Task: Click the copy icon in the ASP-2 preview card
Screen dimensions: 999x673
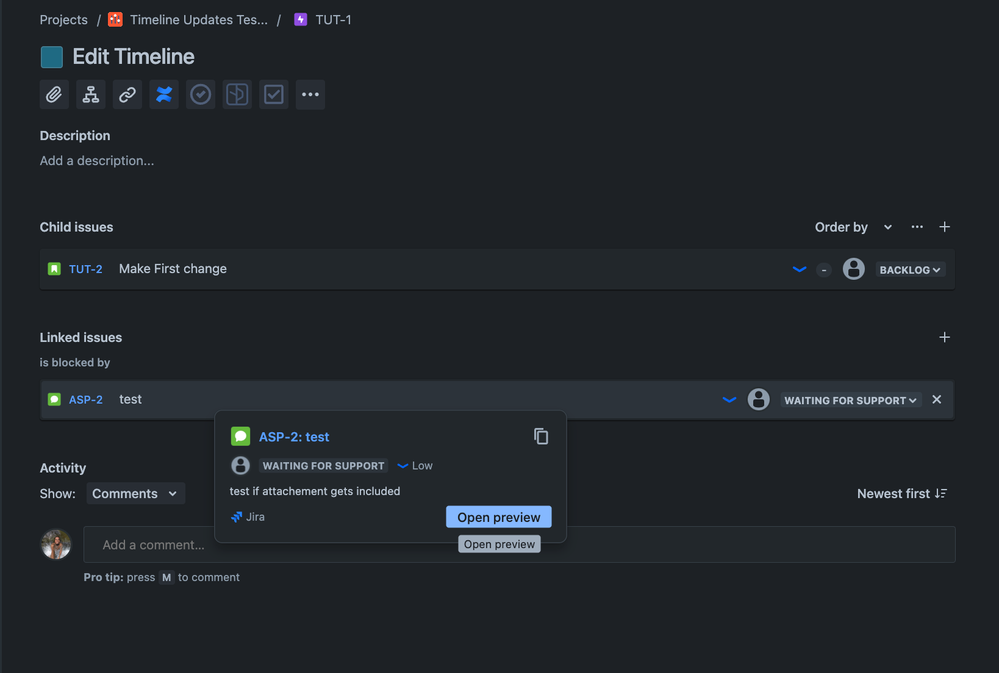Action: [541, 436]
